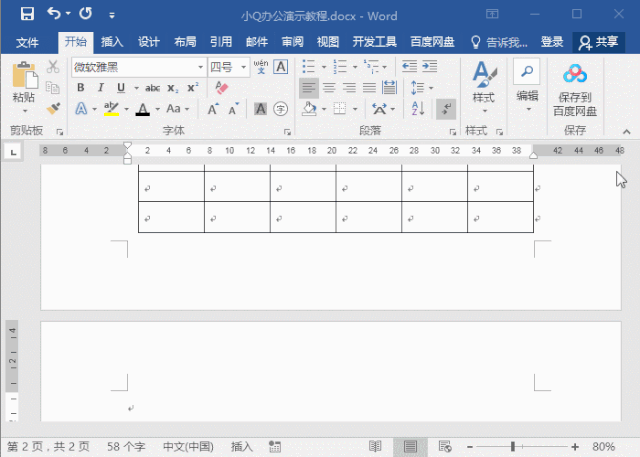This screenshot has width=640, height=457.
Task: Toggle Italic formatting
Action: tap(100, 87)
